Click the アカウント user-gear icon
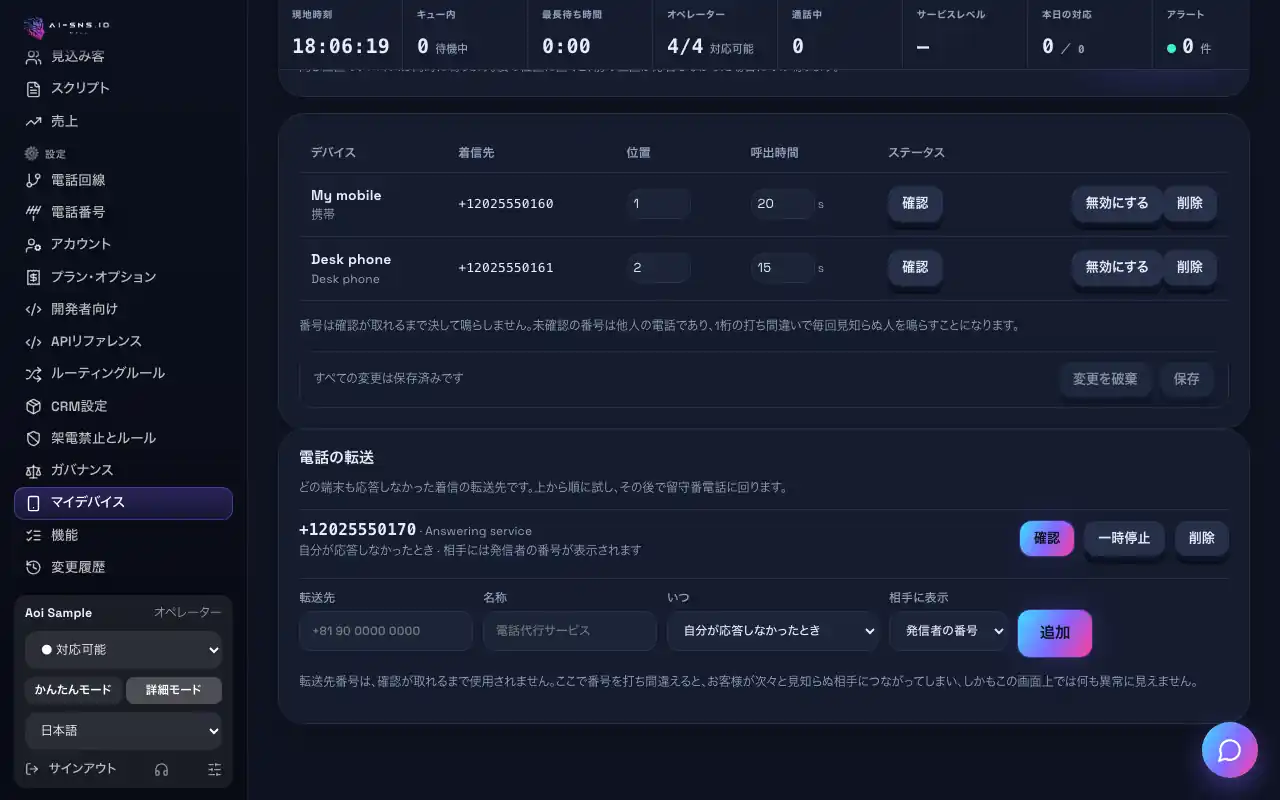 point(33,245)
